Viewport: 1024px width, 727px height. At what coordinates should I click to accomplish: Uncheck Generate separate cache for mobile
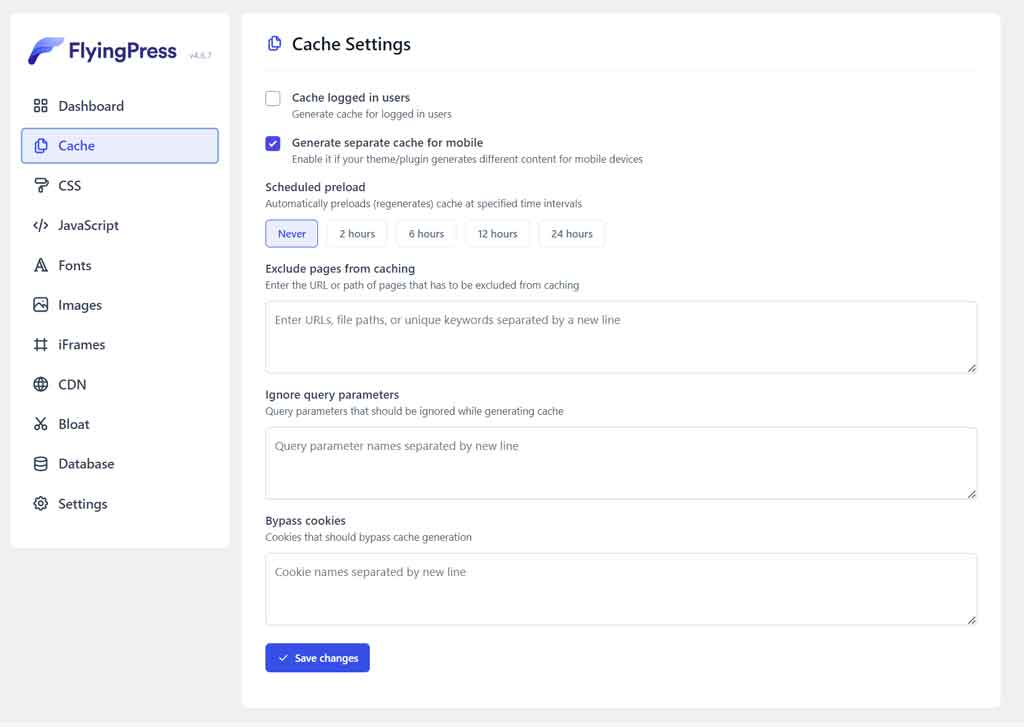(273, 143)
